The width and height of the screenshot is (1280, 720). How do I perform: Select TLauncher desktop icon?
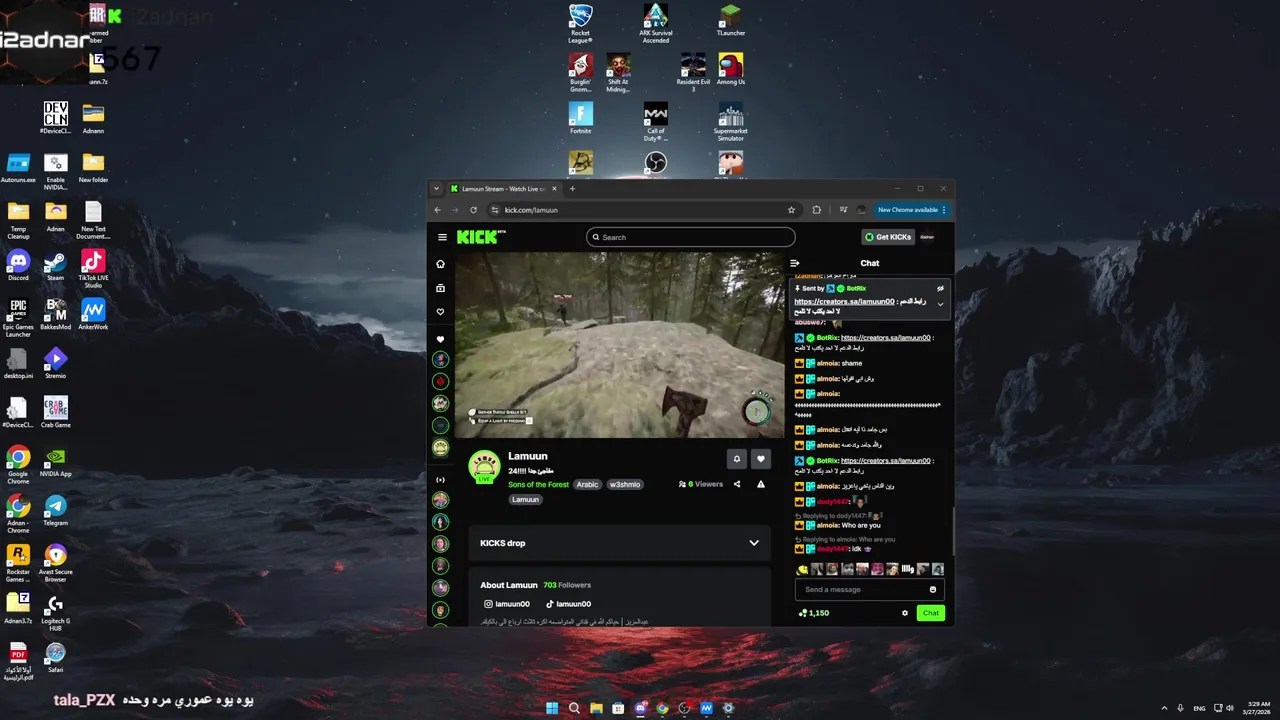pos(731,21)
